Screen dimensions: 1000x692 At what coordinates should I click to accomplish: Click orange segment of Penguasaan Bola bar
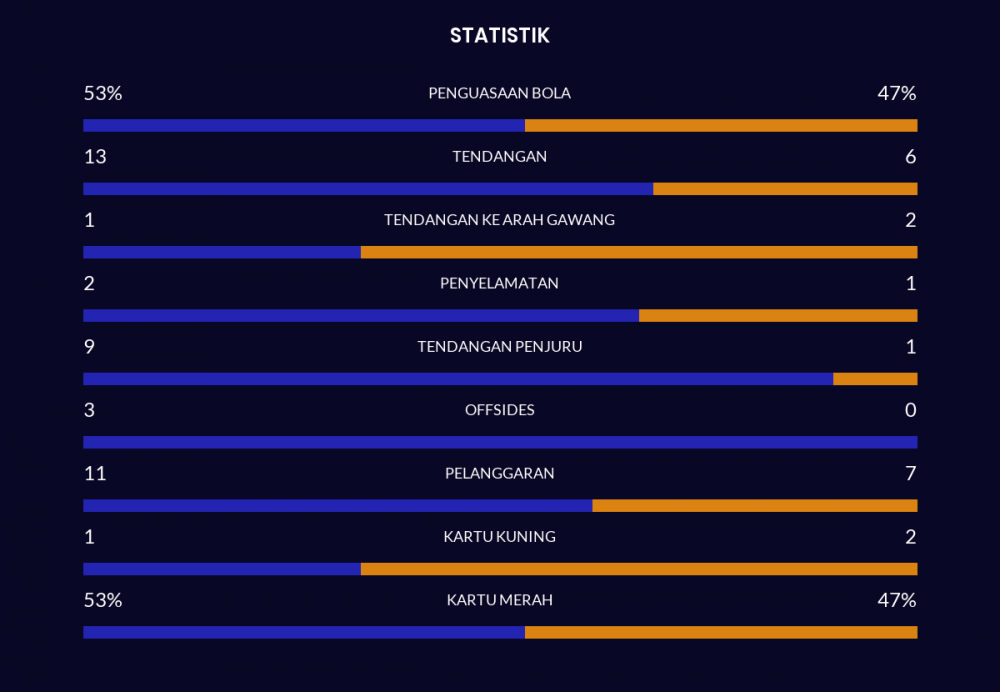(721, 125)
